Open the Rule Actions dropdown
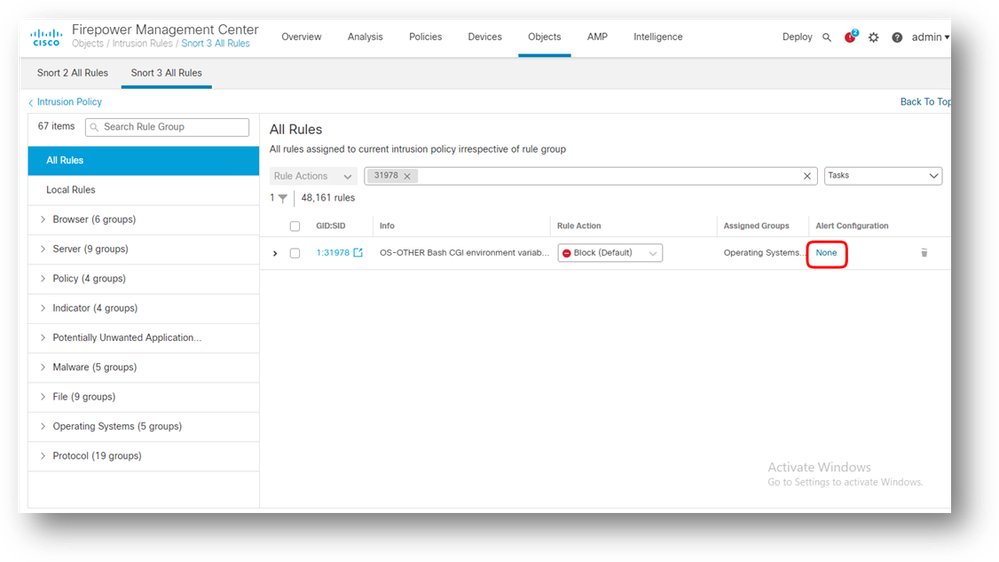Image resolution: width=999 pixels, height=562 pixels. point(313,176)
